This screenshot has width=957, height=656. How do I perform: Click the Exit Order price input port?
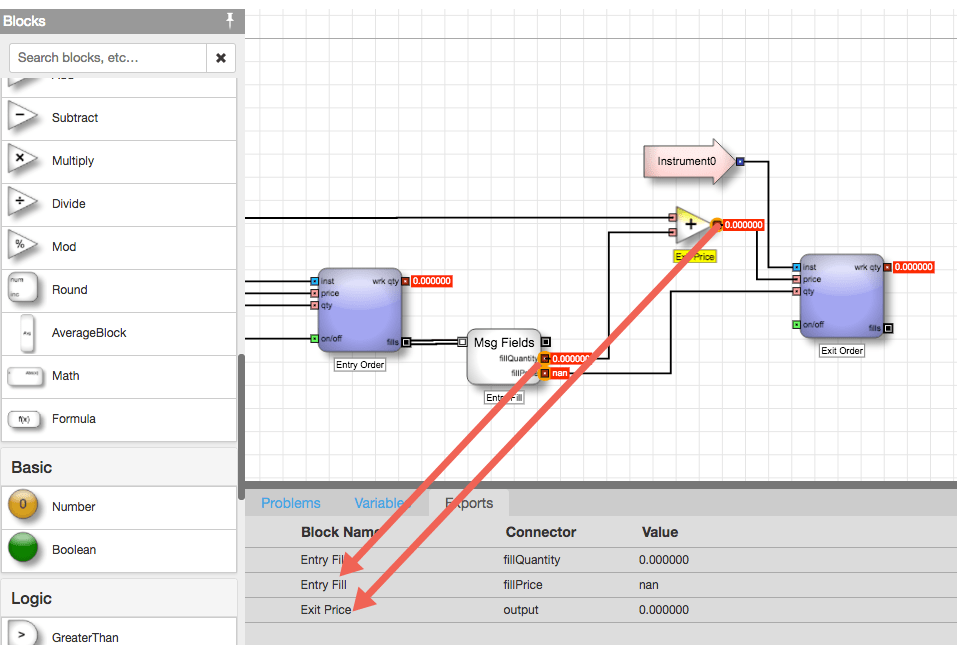(796, 279)
